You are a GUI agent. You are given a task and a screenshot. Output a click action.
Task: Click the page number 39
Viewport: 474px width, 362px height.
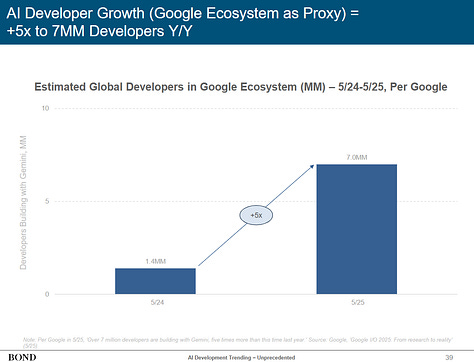point(449,357)
